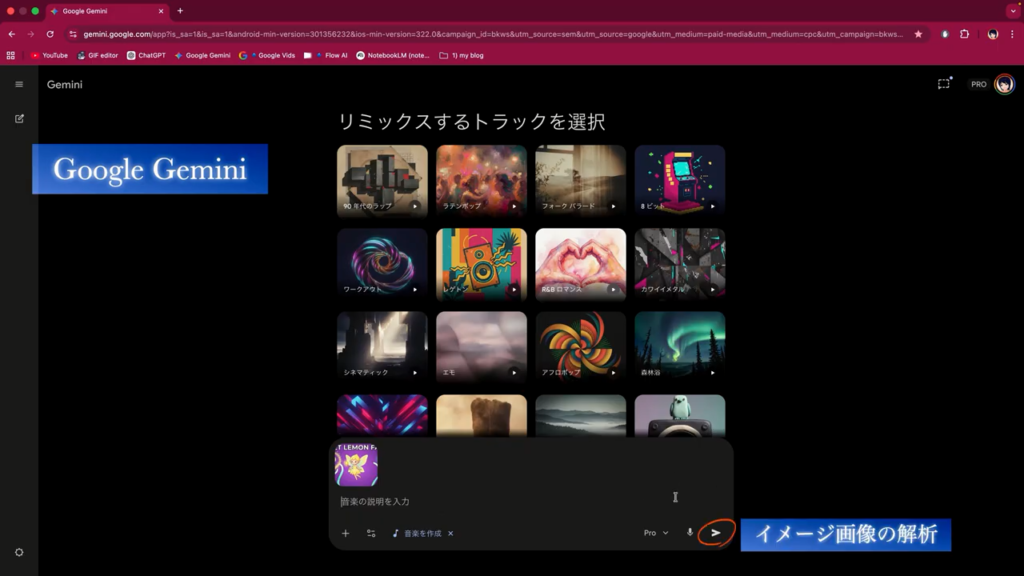Open the NotebookLM bookmark
This screenshot has height=576, width=1024.
(x=392, y=55)
